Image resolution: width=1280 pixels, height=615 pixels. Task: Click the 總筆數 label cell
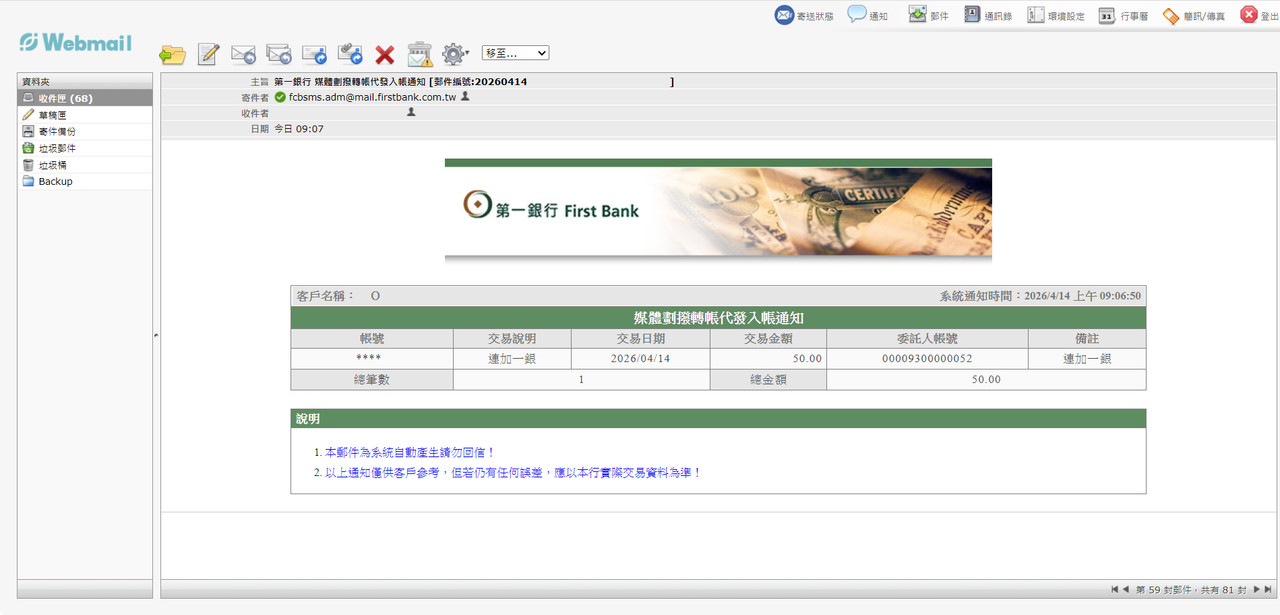point(371,379)
